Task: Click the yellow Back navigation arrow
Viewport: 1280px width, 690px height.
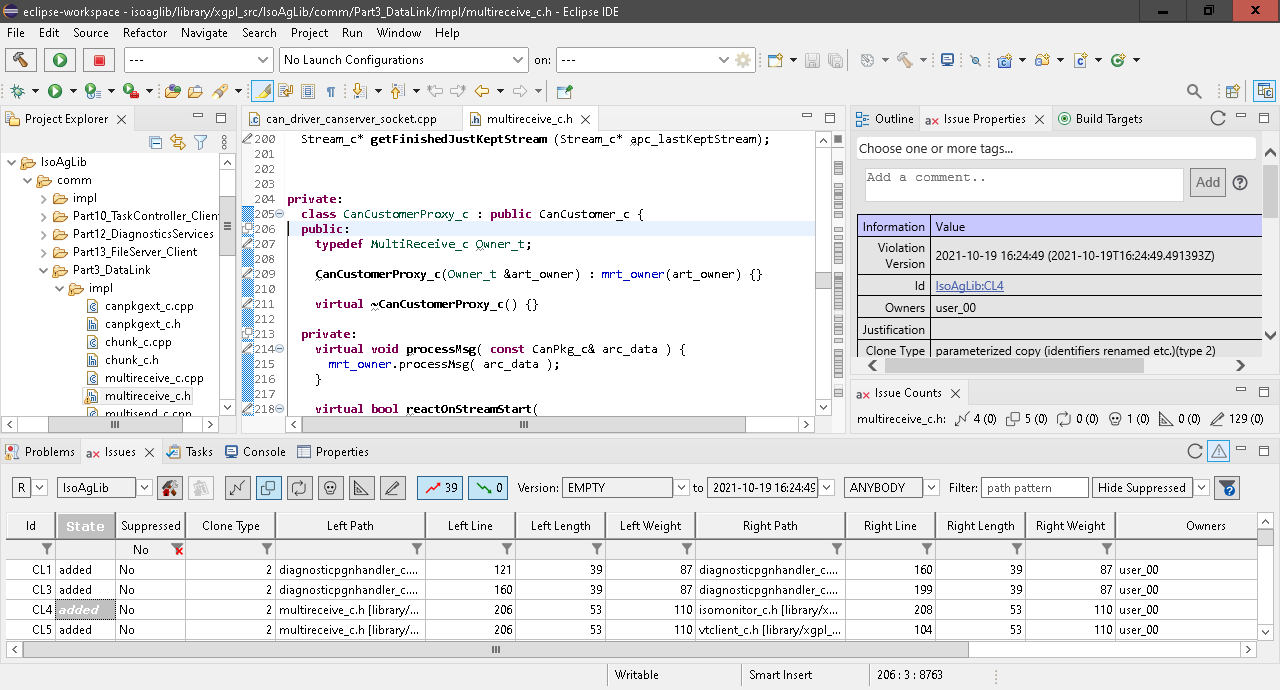Action: (x=482, y=91)
